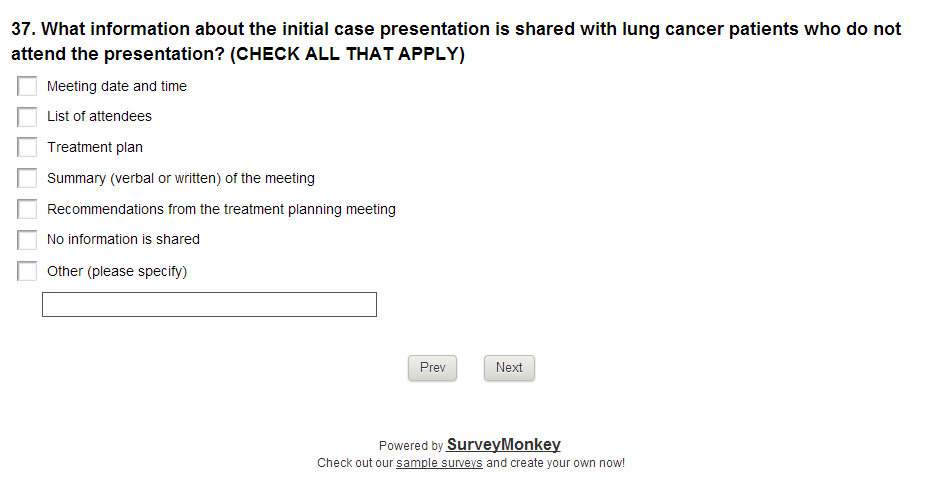Tick the 'No information is shared' checkbox
The width and height of the screenshot is (928, 486).
click(27, 240)
